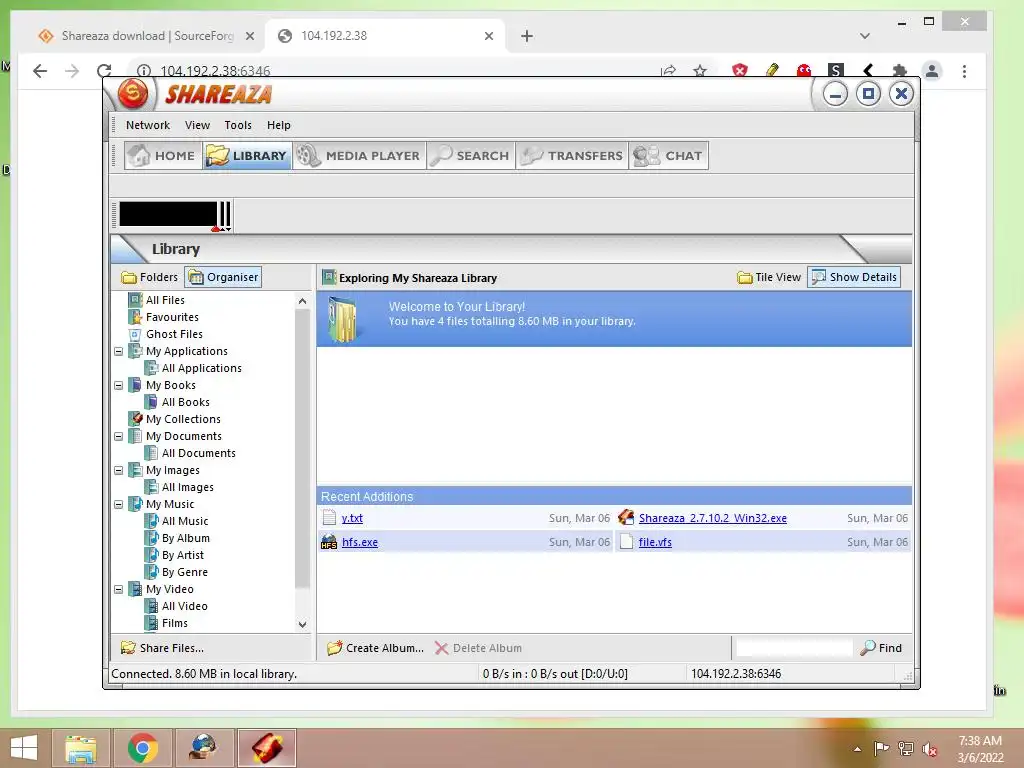
Task: Open File Explorer from the taskbar
Action: (80, 748)
